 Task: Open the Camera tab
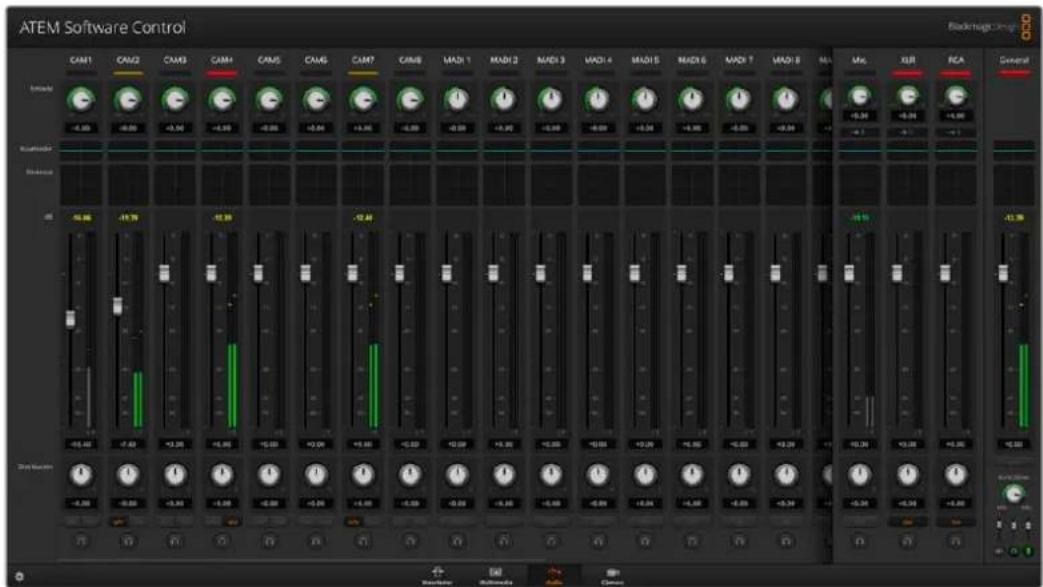coord(612,576)
